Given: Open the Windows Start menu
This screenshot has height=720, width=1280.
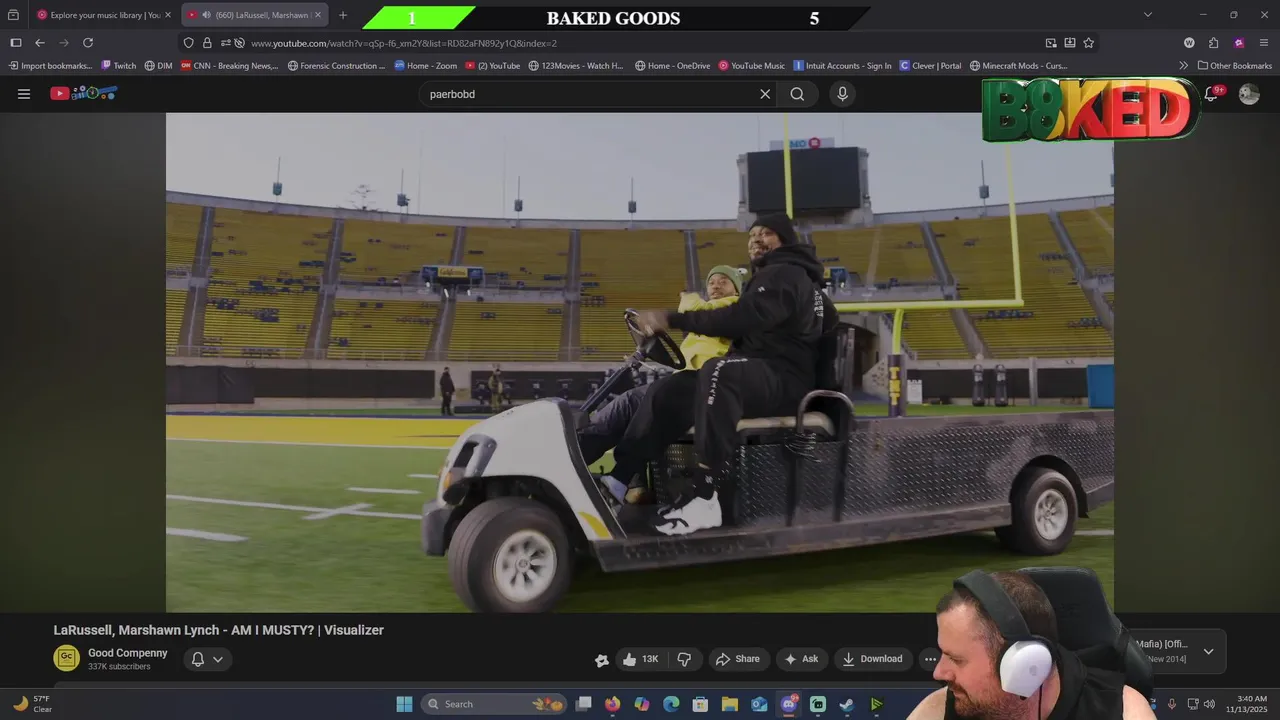Looking at the screenshot, I should tap(404, 704).
